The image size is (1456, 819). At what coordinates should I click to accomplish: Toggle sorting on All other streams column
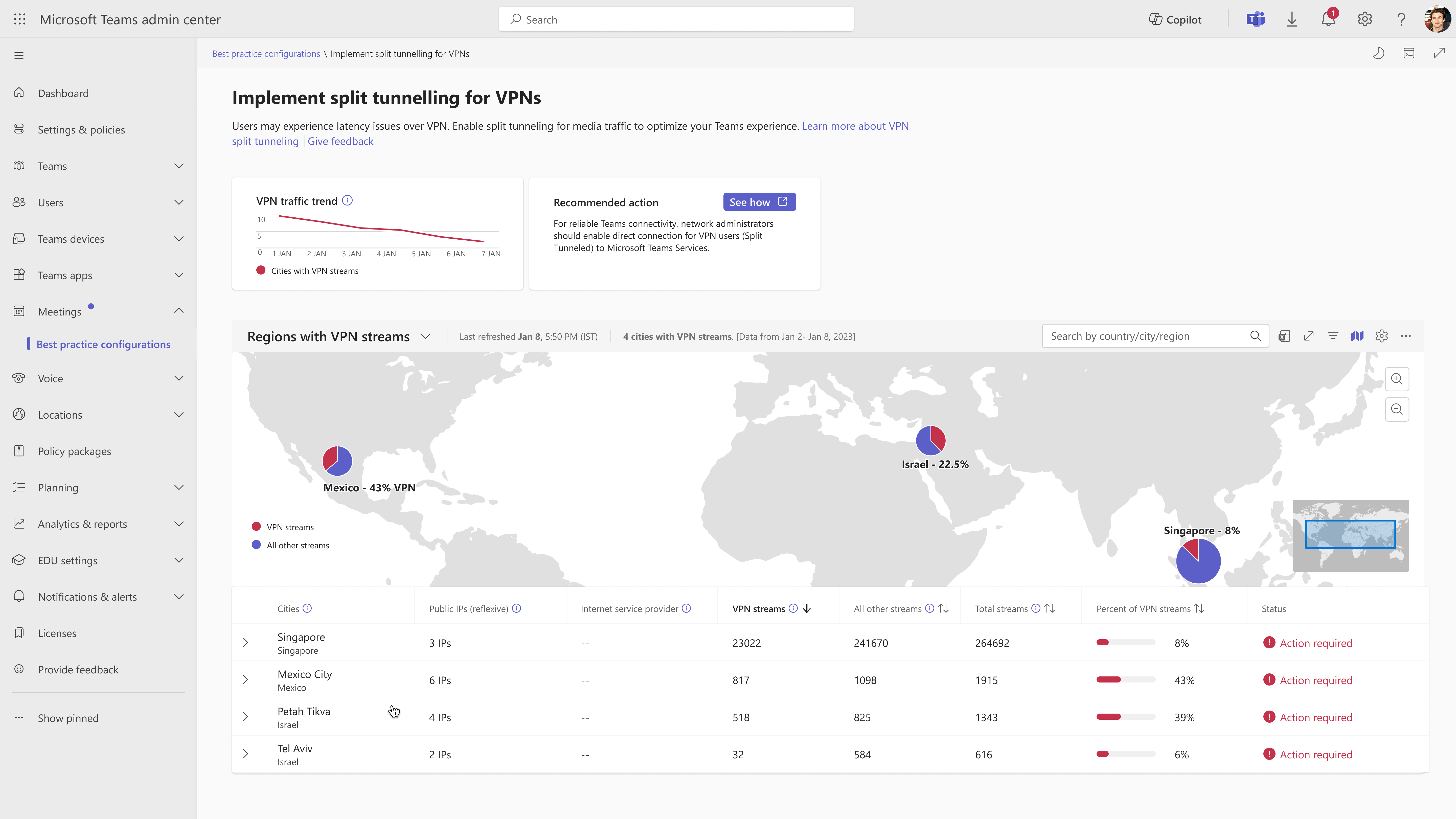pyautogui.click(x=943, y=609)
